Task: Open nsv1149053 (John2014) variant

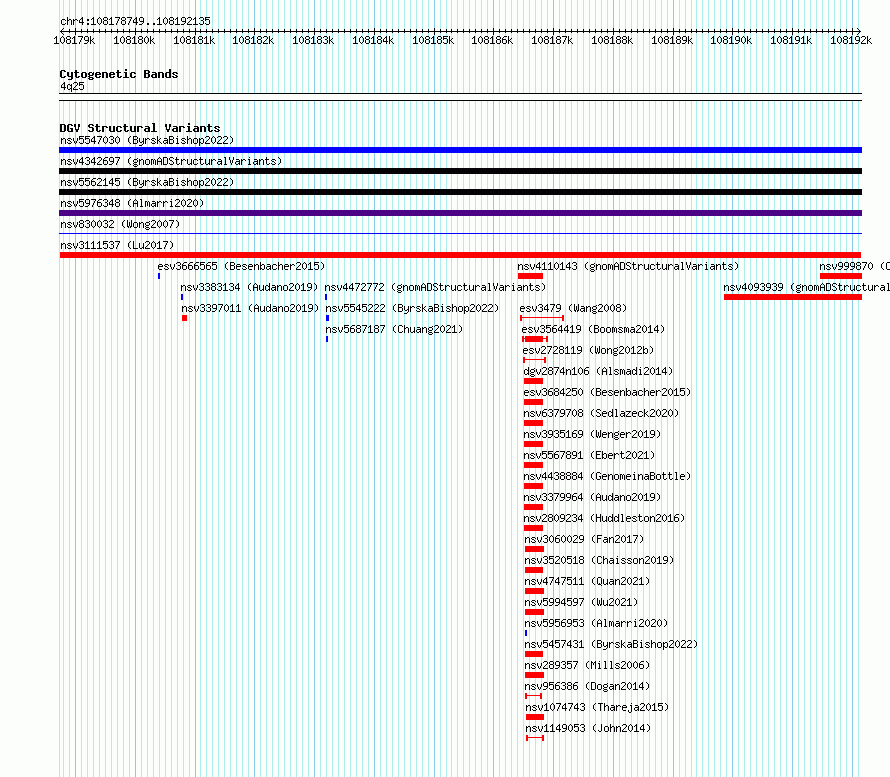Action: point(588,728)
